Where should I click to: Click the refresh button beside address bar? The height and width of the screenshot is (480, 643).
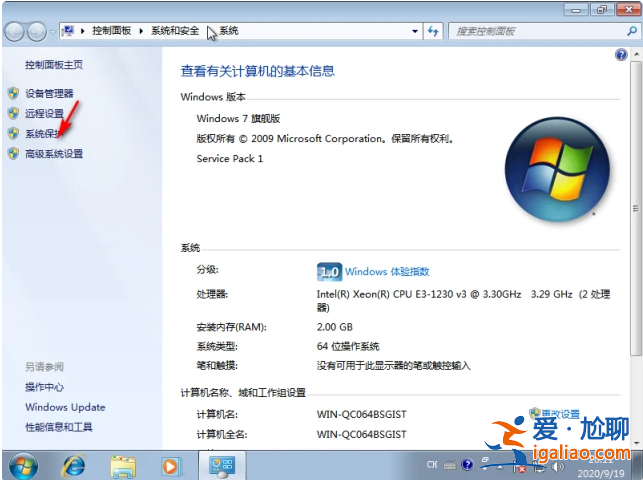coord(433,31)
